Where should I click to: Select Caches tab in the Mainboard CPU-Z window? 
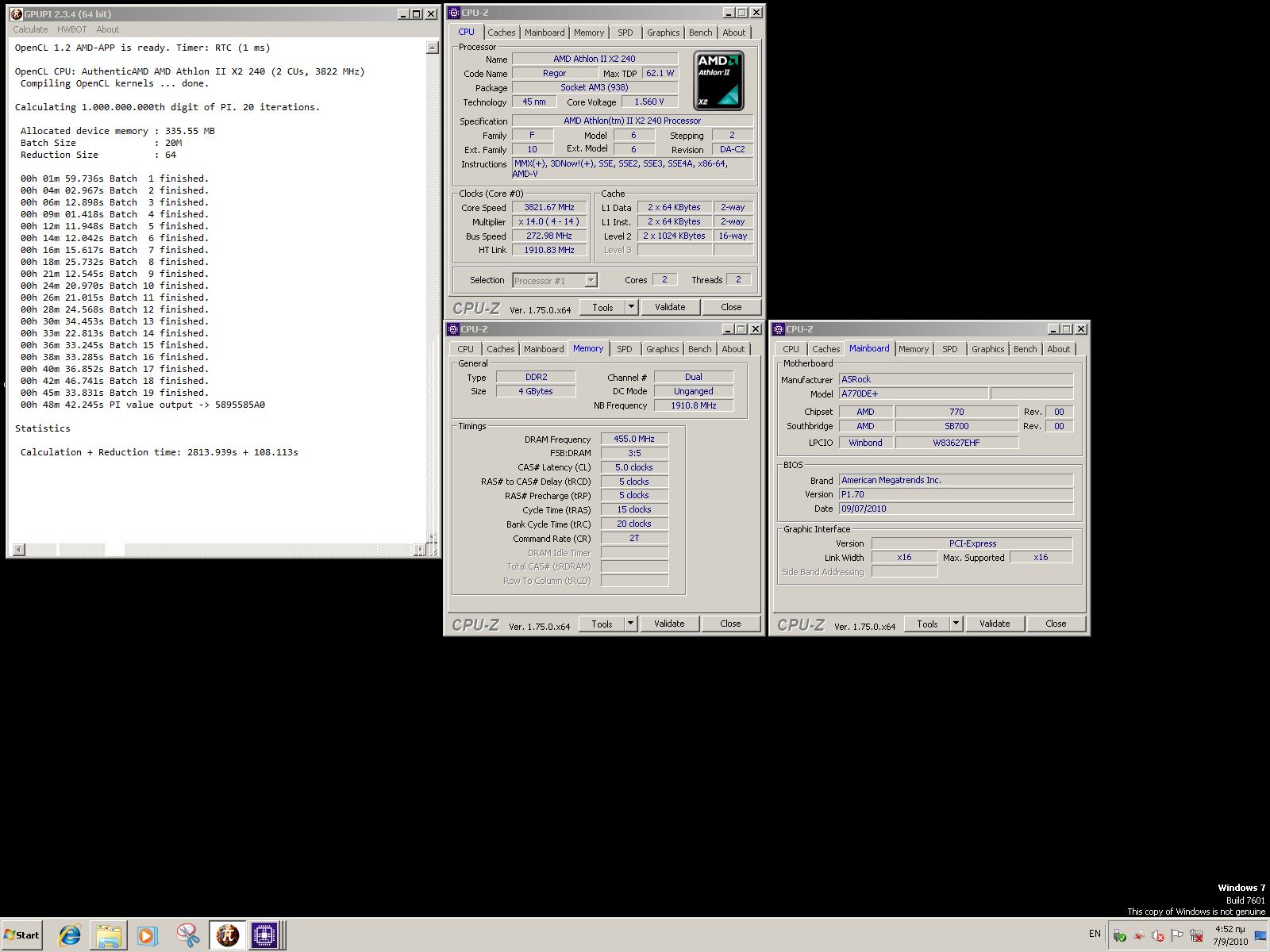(x=825, y=349)
